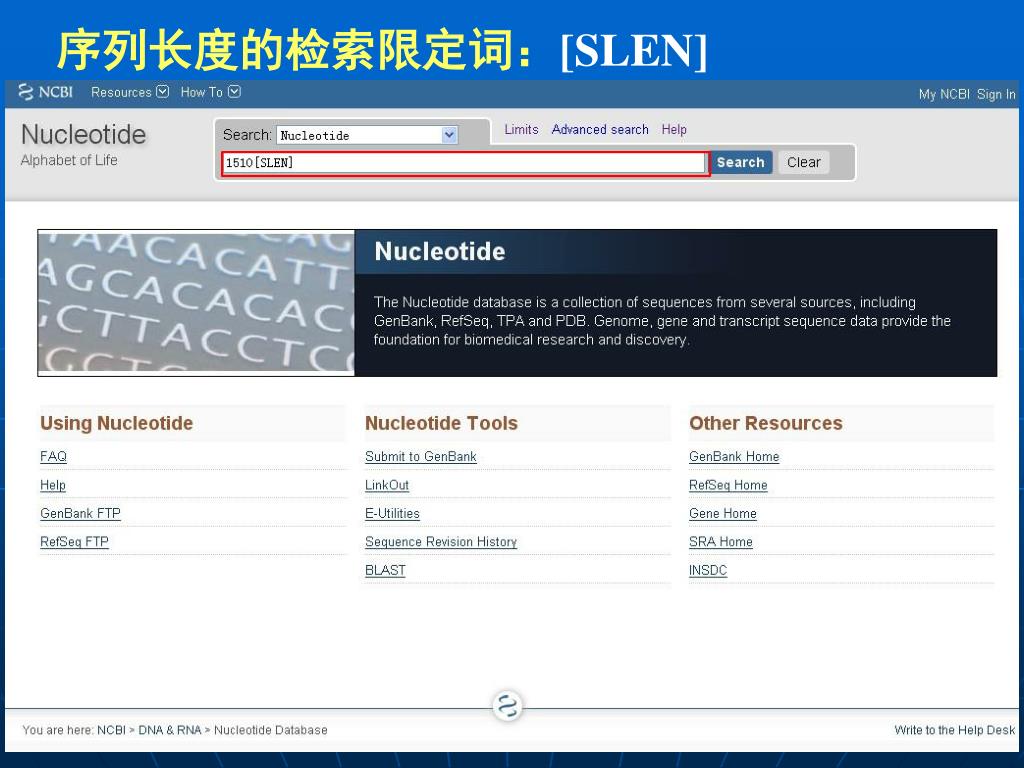Open the GenBank Home link
1024x768 pixels.
coord(734,456)
